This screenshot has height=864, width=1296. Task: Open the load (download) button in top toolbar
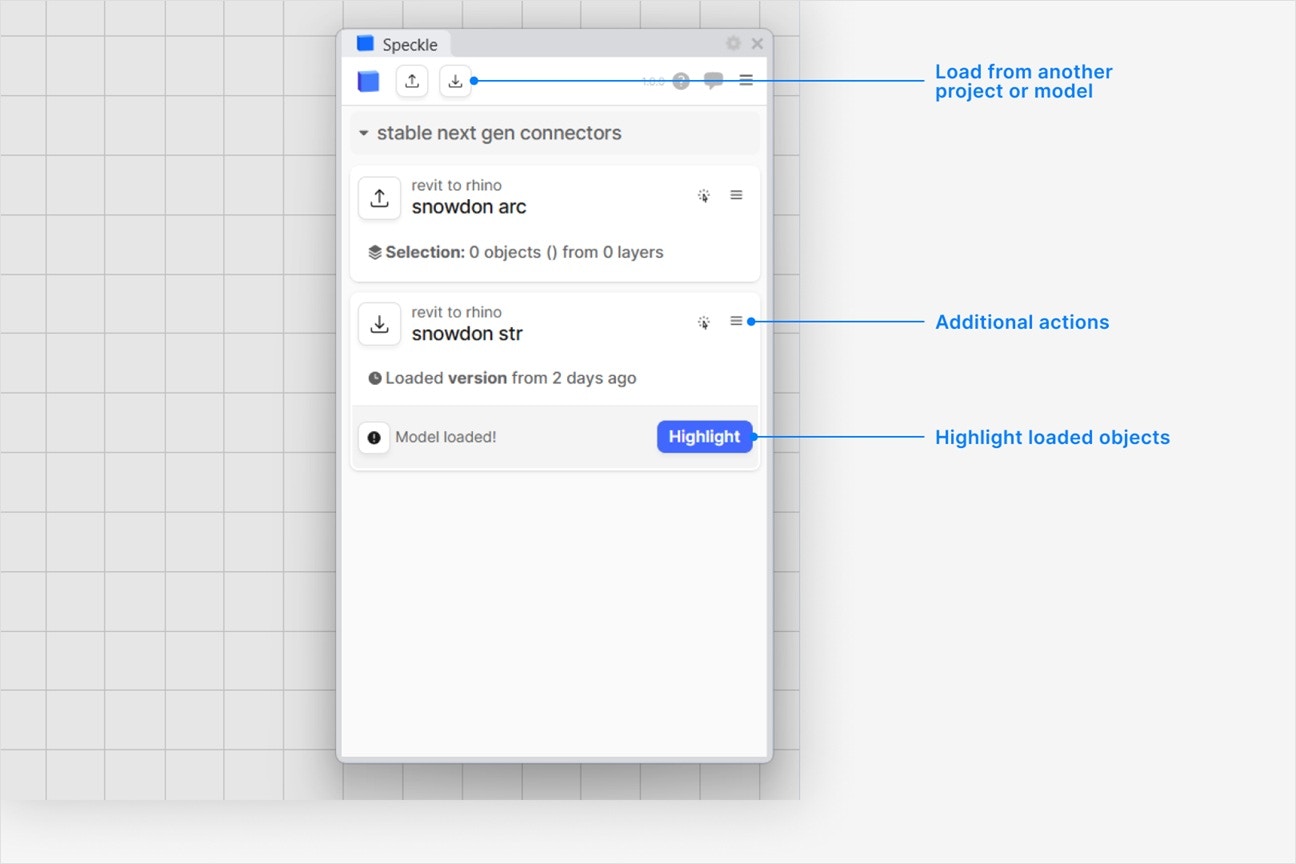coord(455,81)
